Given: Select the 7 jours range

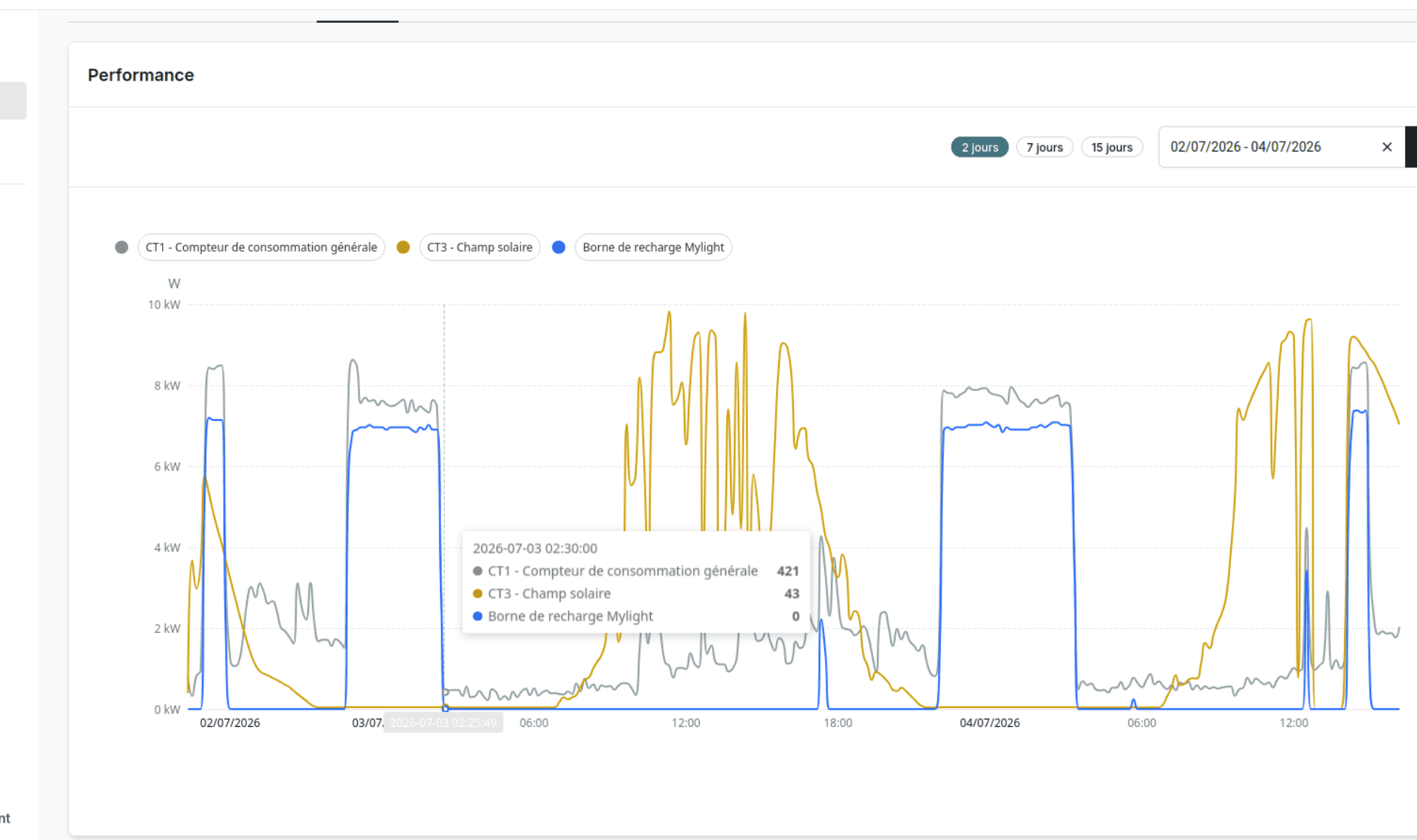Looking at the screenshot, I should (x=1045, y=147).
